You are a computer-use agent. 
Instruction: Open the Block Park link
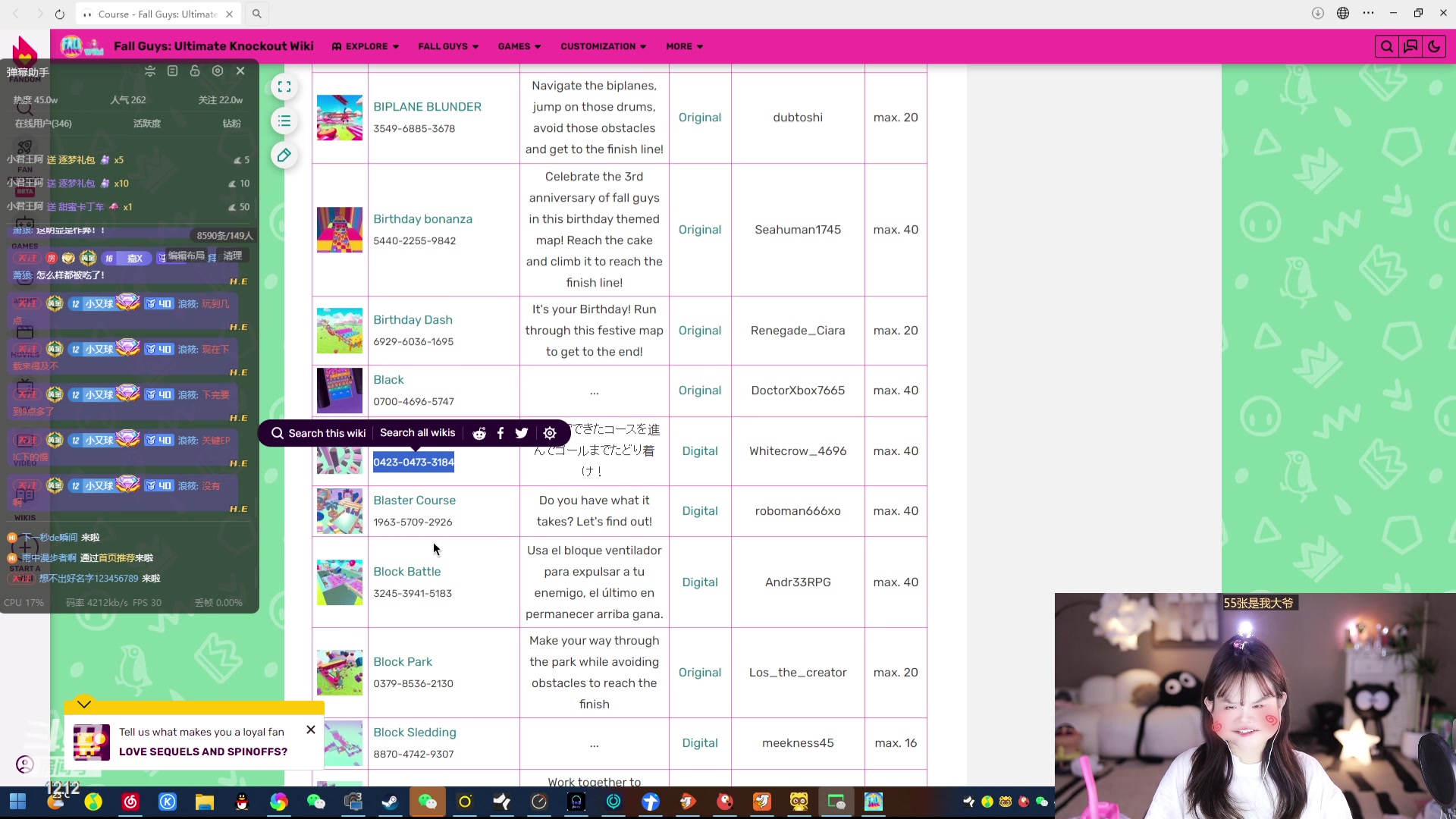click(403, 662)
